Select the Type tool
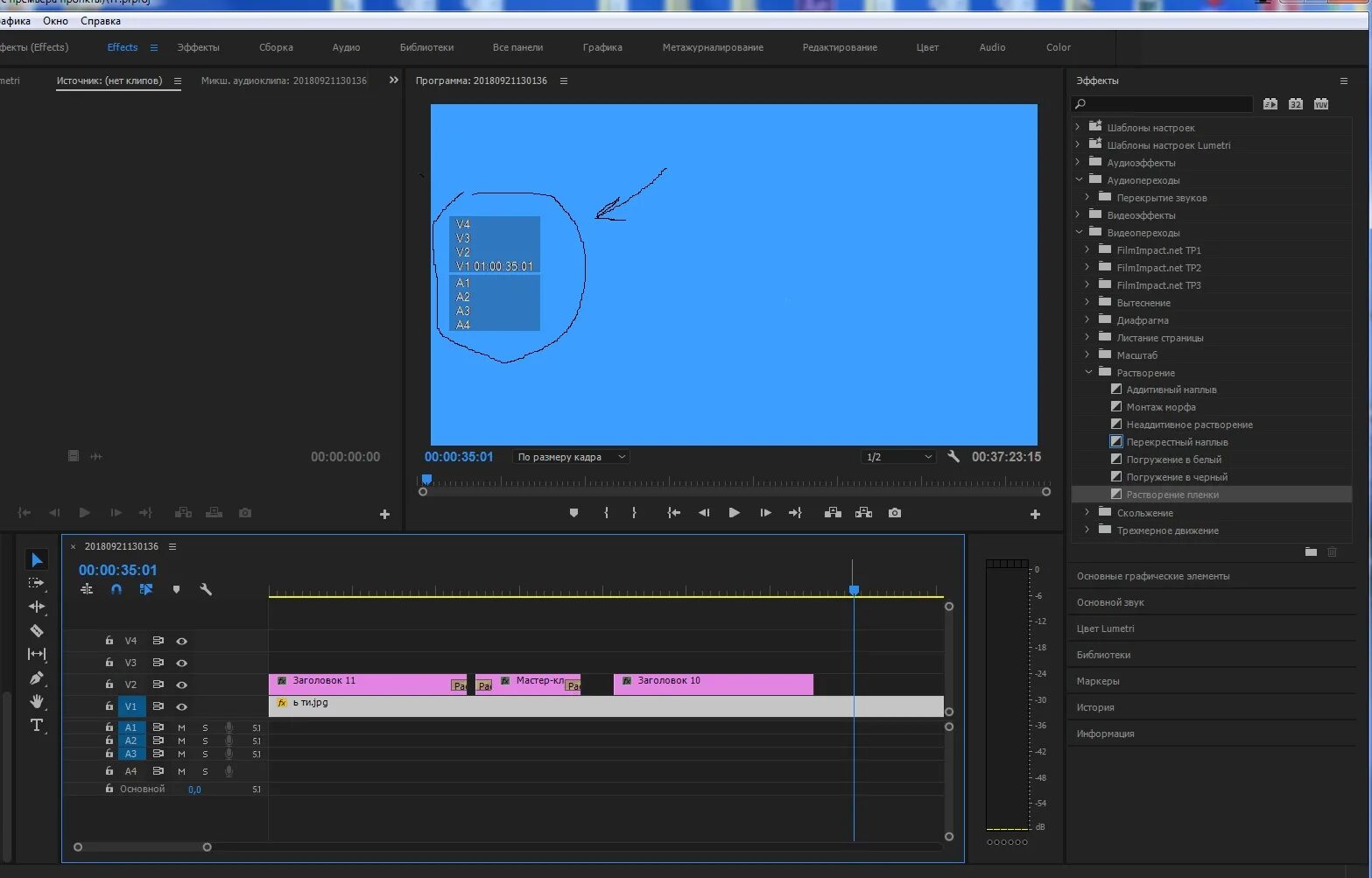This screenshot has width=1372, height=878. (37, 725)
